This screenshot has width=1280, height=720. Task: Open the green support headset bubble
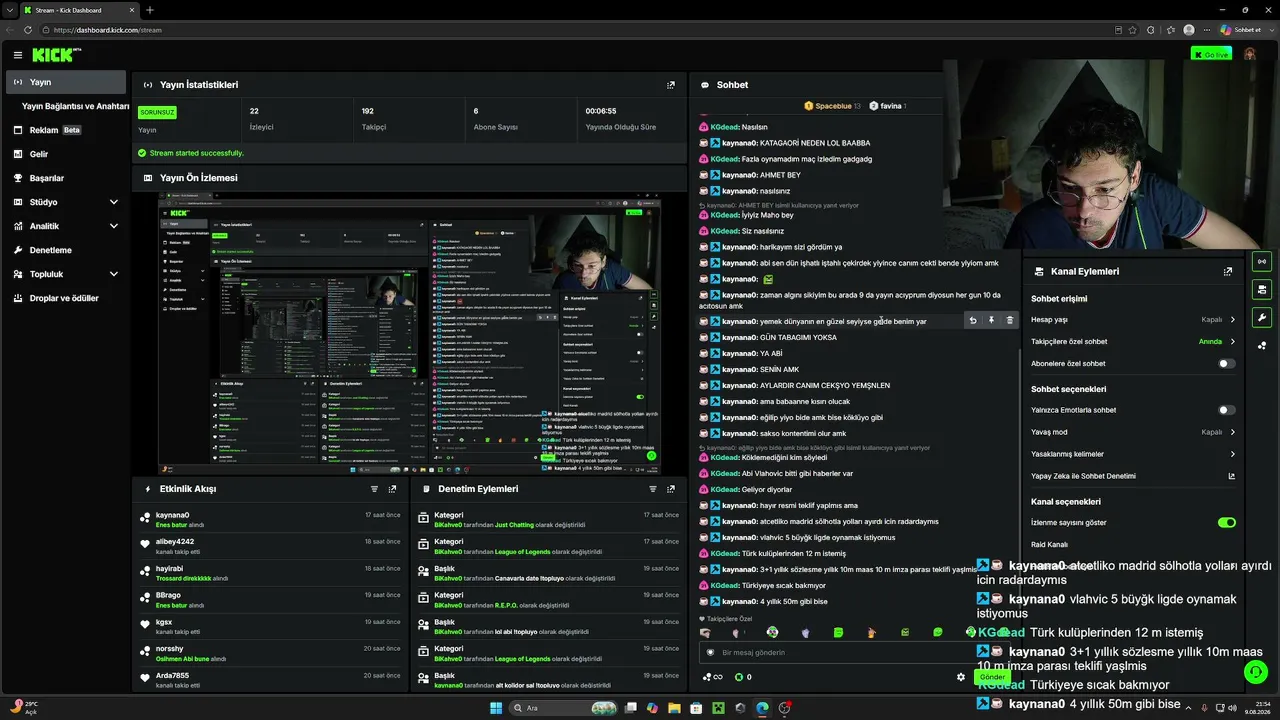(1256, 672)
